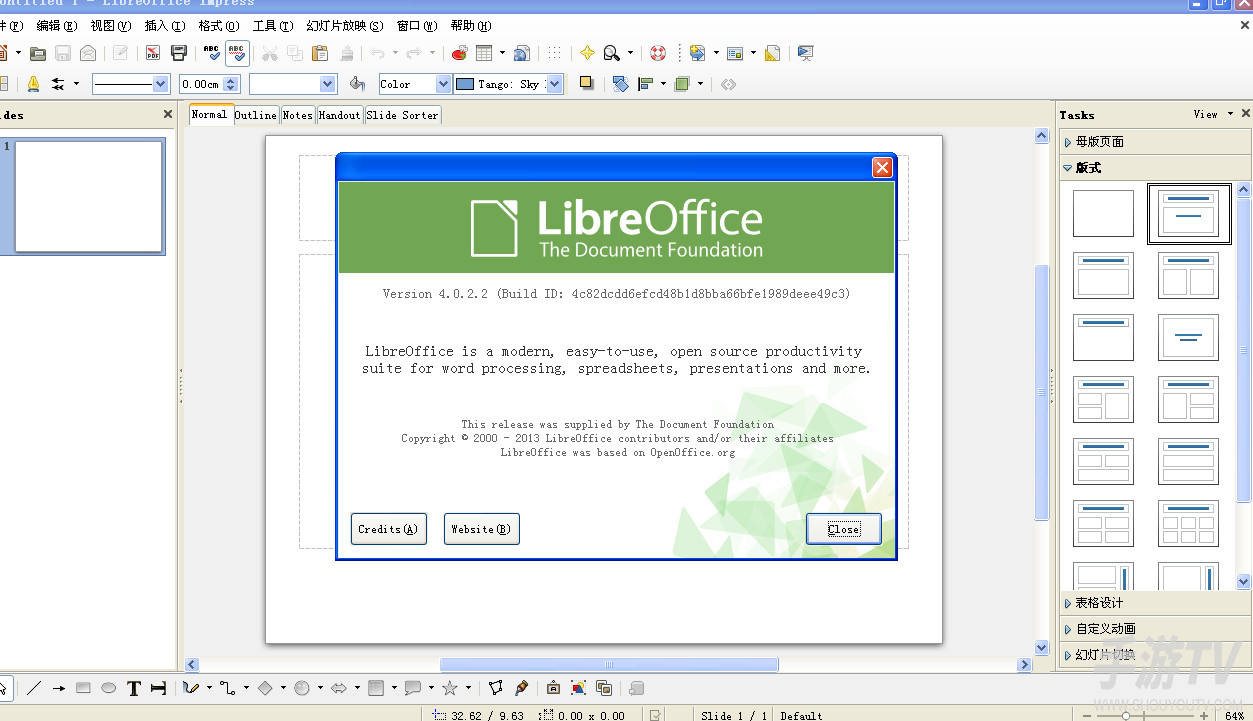Select the Block Arrows tool
This screenshot has height=721, width=1253.
pyautogui.click(x=339, y=688)
